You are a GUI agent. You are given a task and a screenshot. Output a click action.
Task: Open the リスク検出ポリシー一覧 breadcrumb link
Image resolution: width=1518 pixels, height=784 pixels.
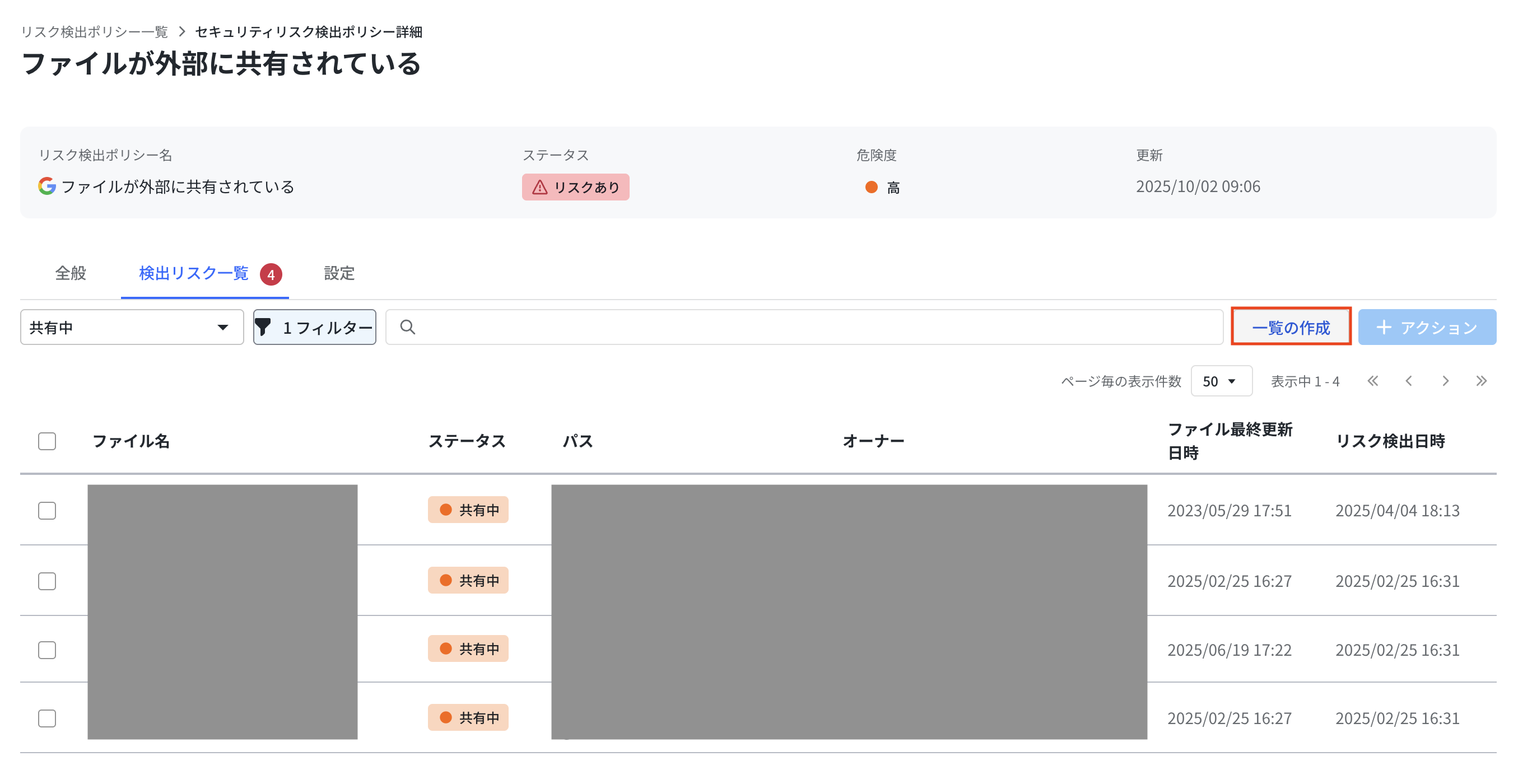(95, 31)
